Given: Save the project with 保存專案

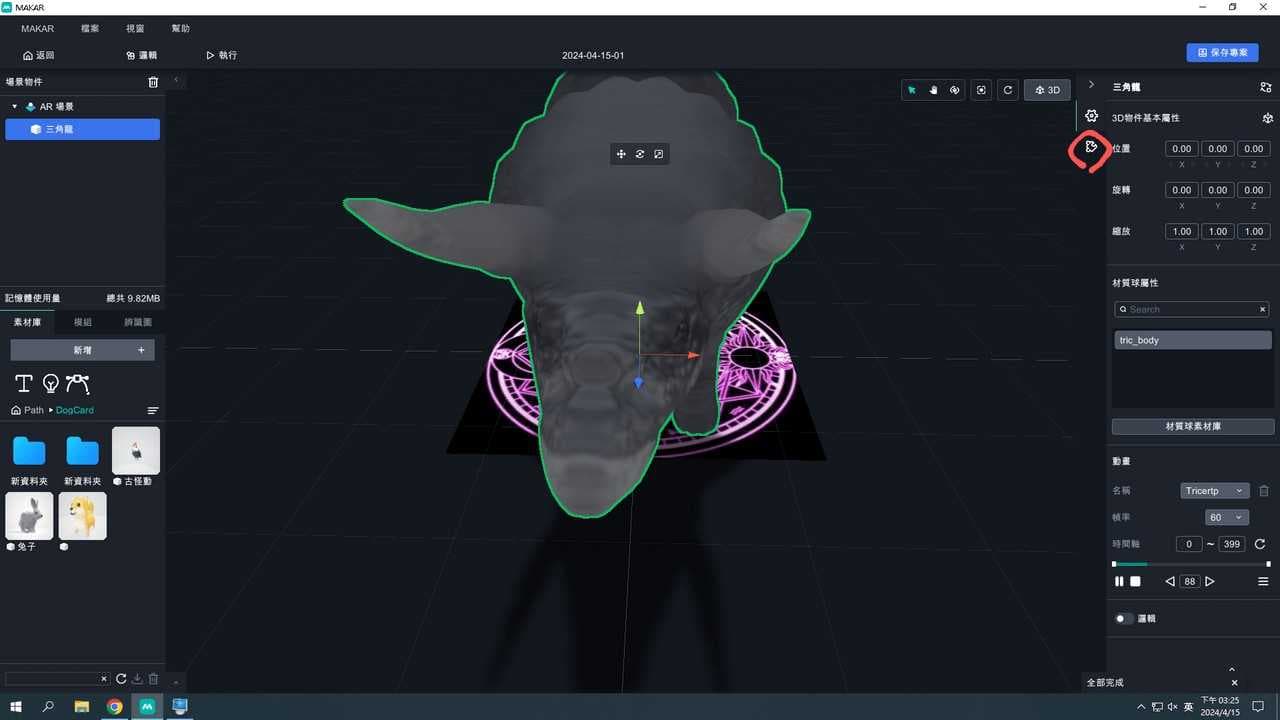Looking at the screenshot, I should (1222, 52).
